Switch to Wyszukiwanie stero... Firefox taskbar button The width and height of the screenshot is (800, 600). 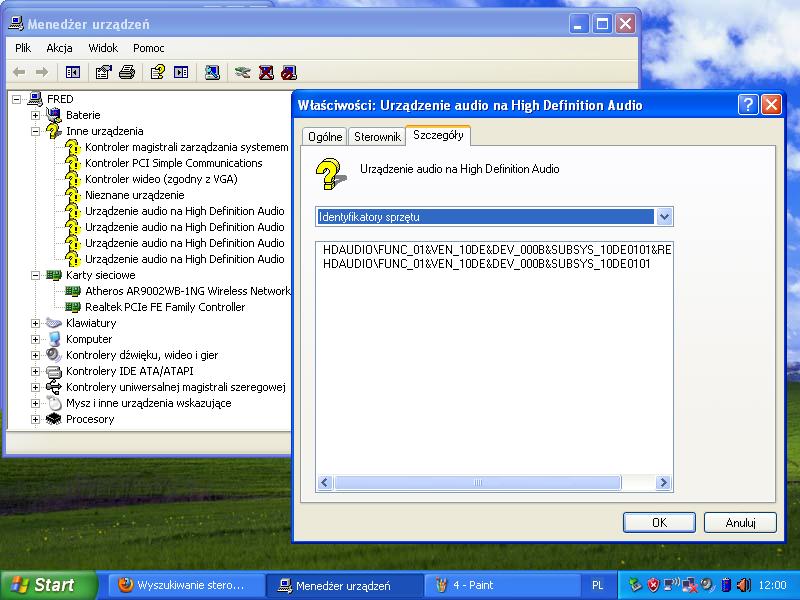coord(185,585)
